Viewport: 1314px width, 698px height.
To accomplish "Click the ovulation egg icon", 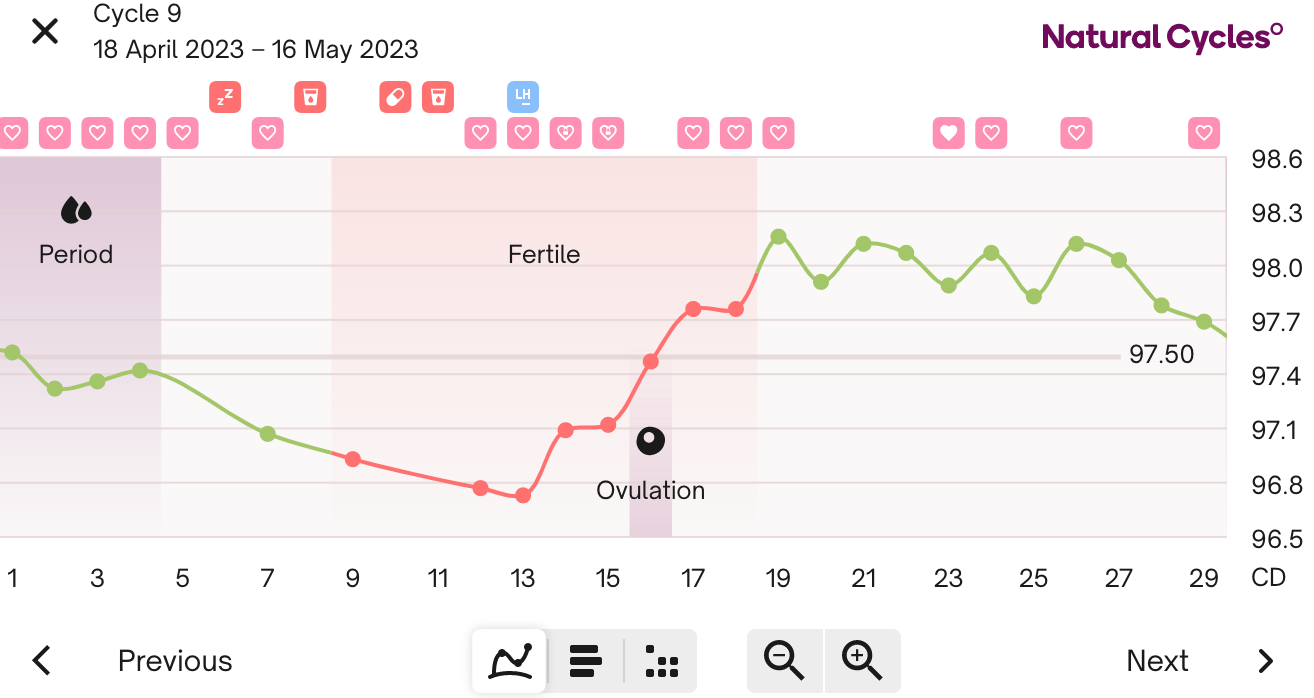I will click(x=651, y=441).
